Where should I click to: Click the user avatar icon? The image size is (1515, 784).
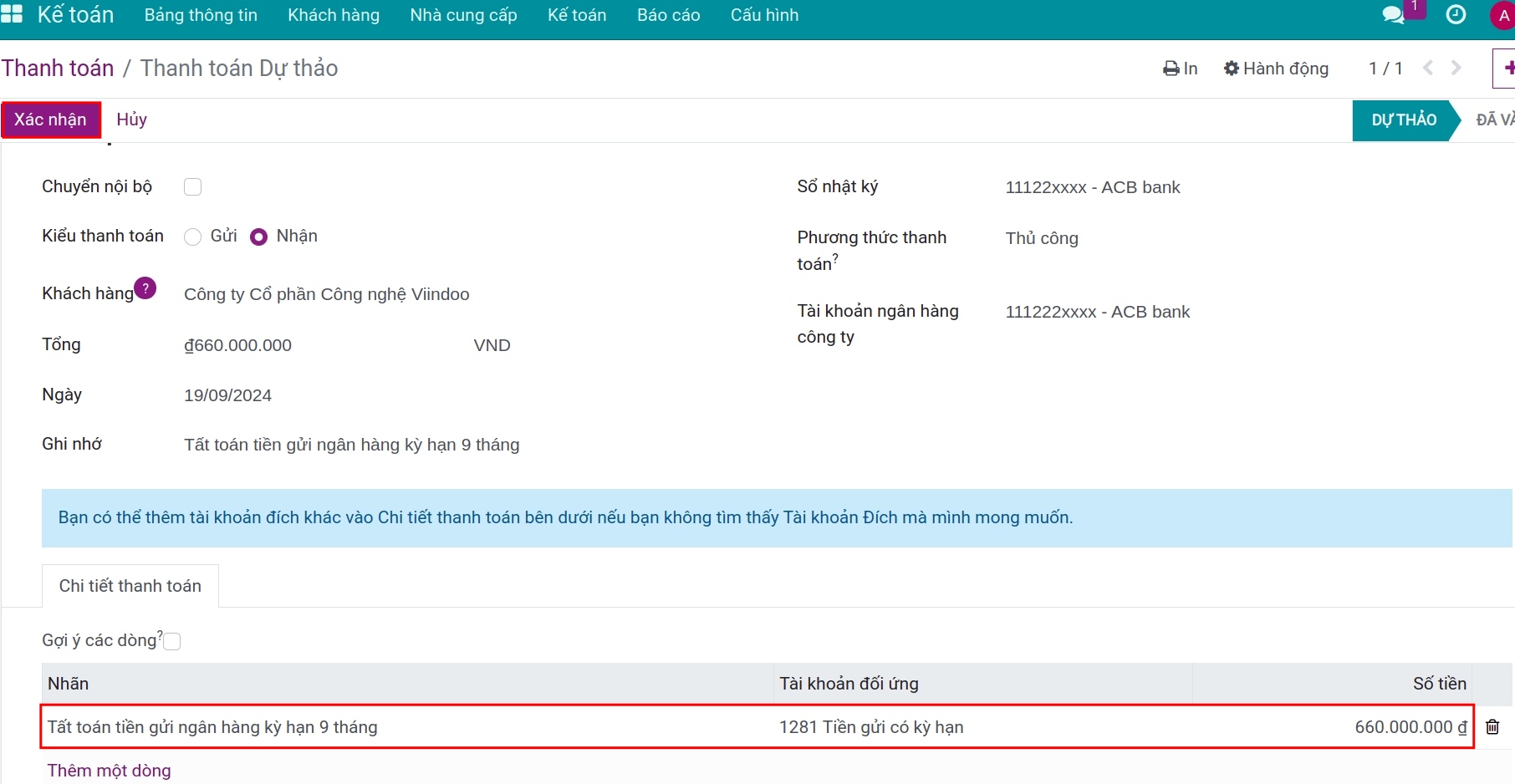click(x=1502, y=16)
